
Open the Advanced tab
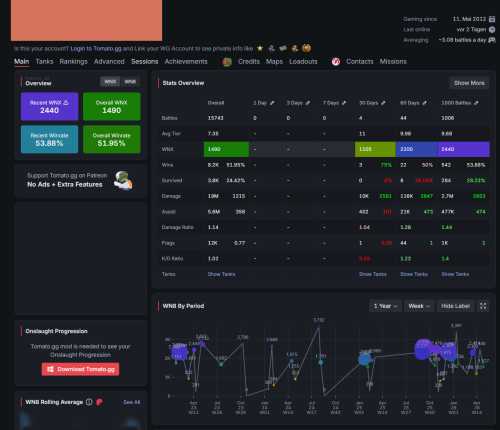109,62
